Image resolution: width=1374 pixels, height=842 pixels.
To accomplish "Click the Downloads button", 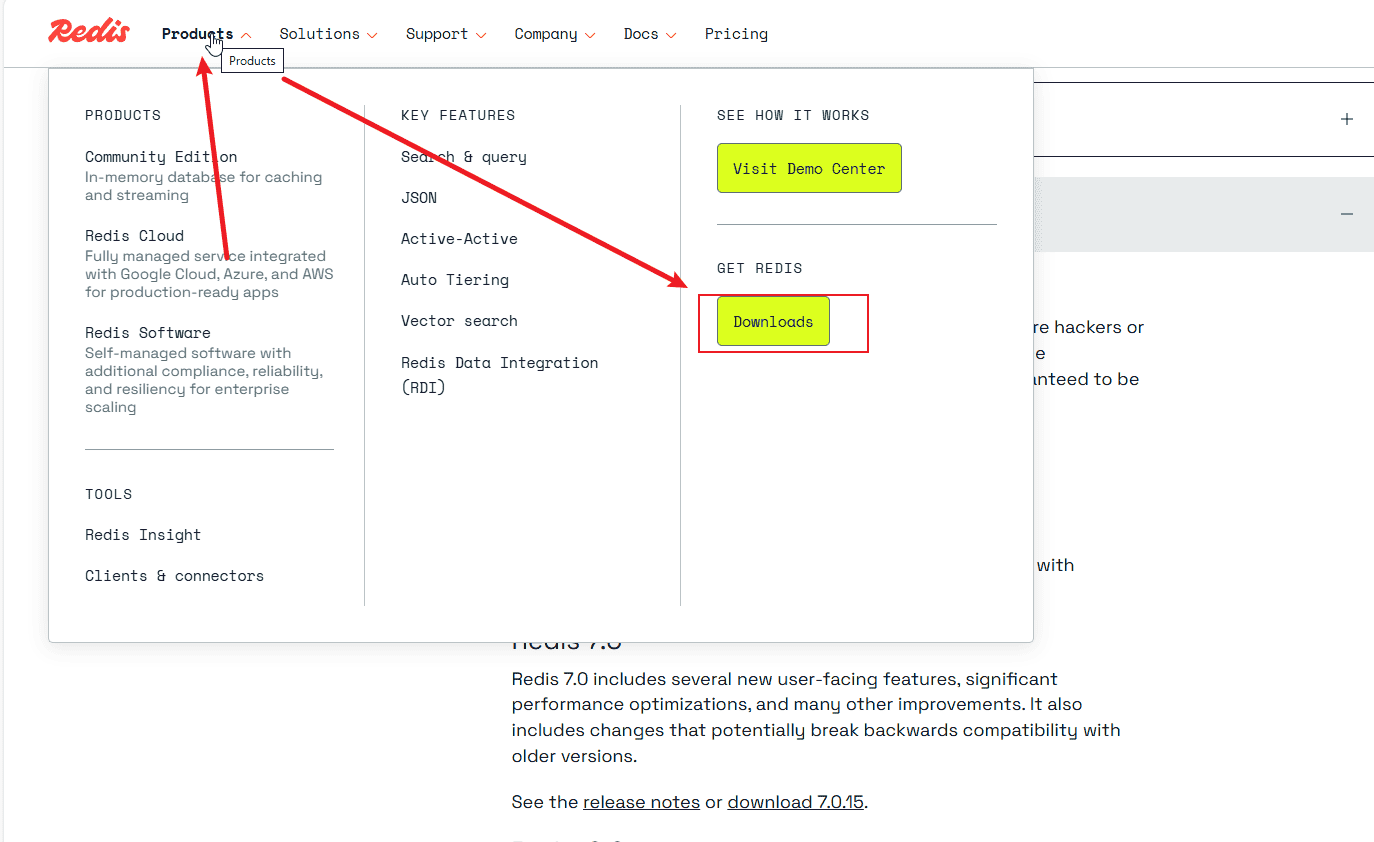I will 773,322.
